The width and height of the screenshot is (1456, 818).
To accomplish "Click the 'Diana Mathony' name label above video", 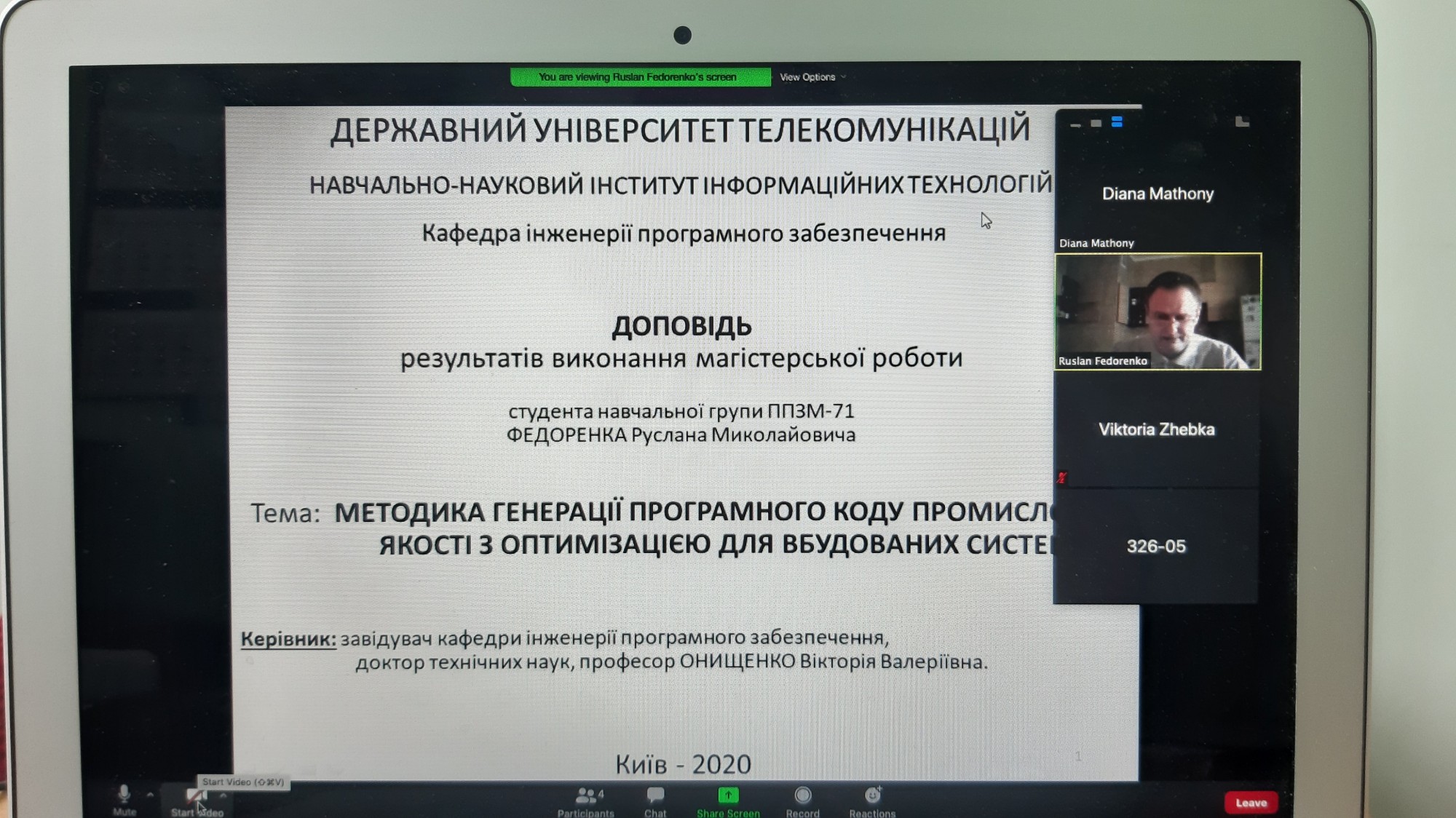I will (1096, 243).
